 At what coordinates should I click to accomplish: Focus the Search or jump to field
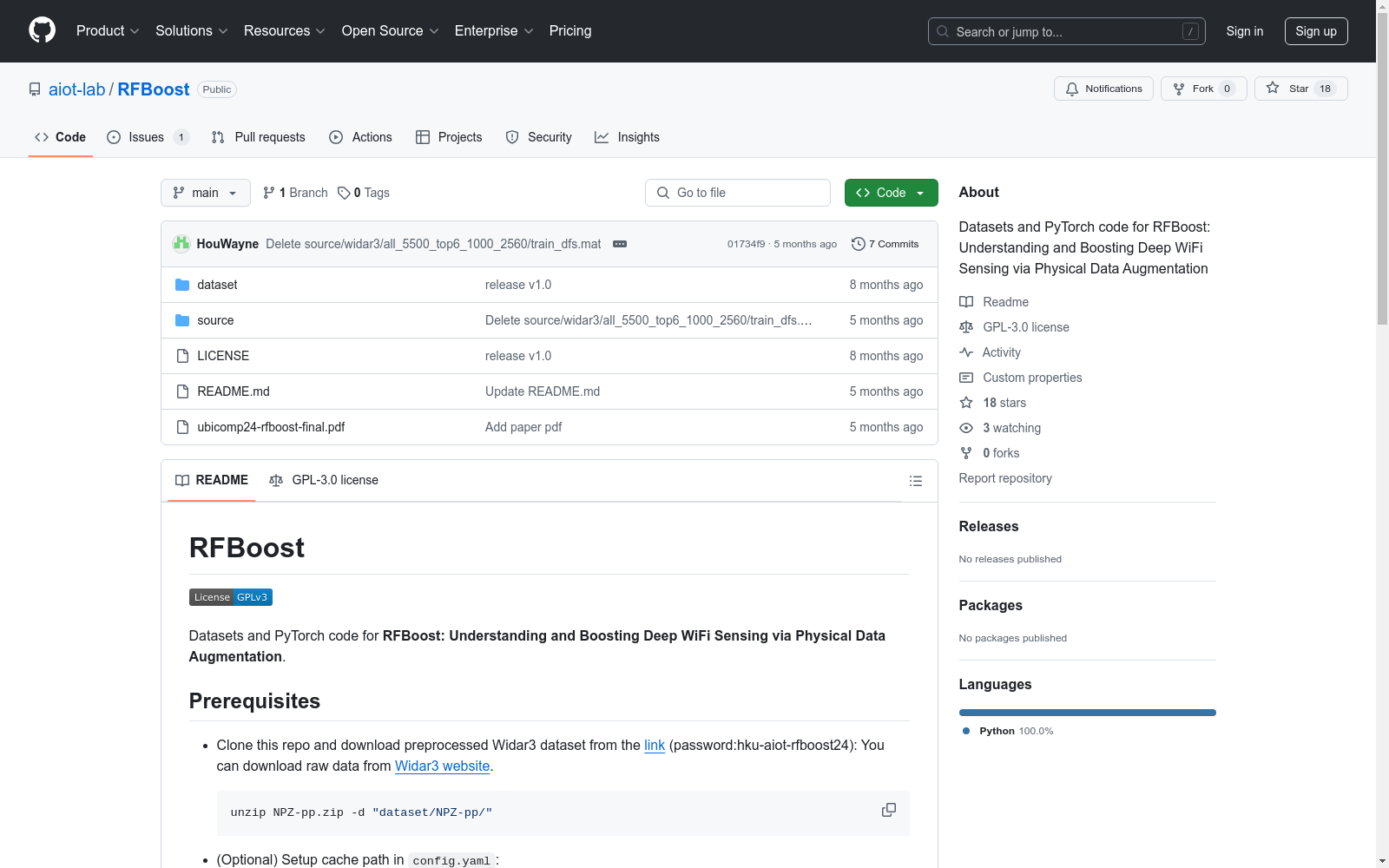coord(1067,31)
